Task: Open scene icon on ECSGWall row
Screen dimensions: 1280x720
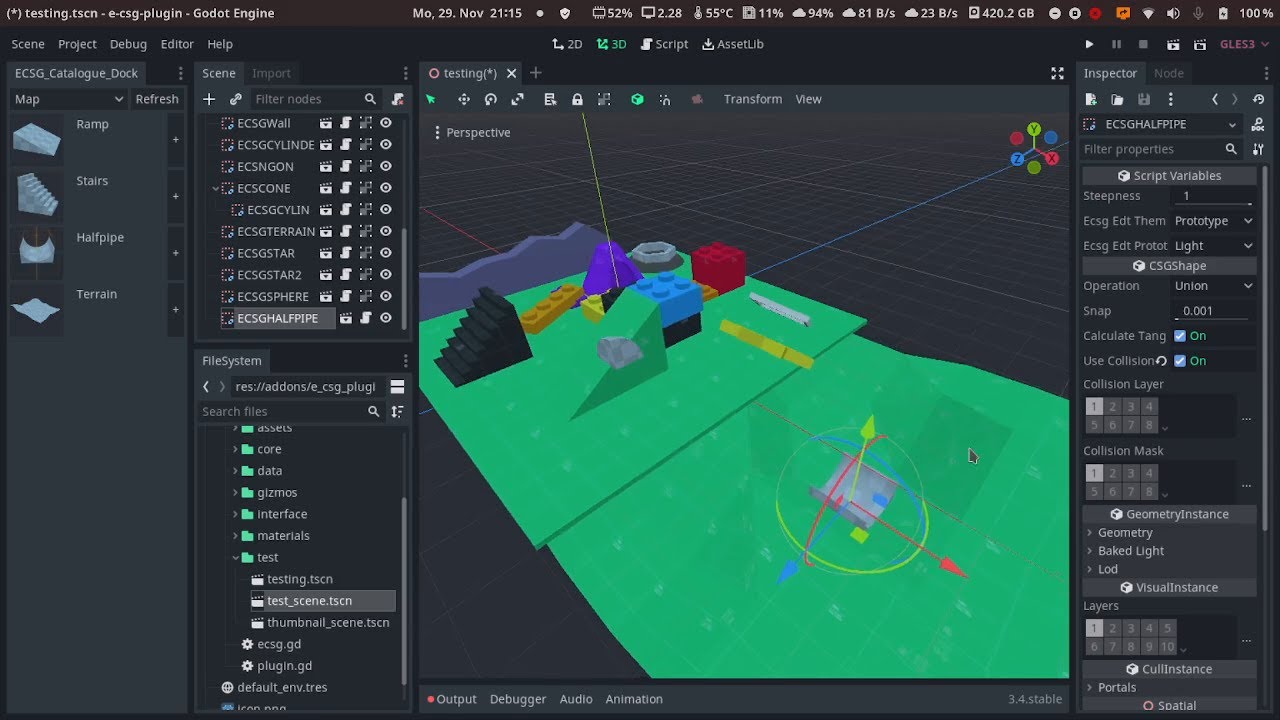Action: 326,123
